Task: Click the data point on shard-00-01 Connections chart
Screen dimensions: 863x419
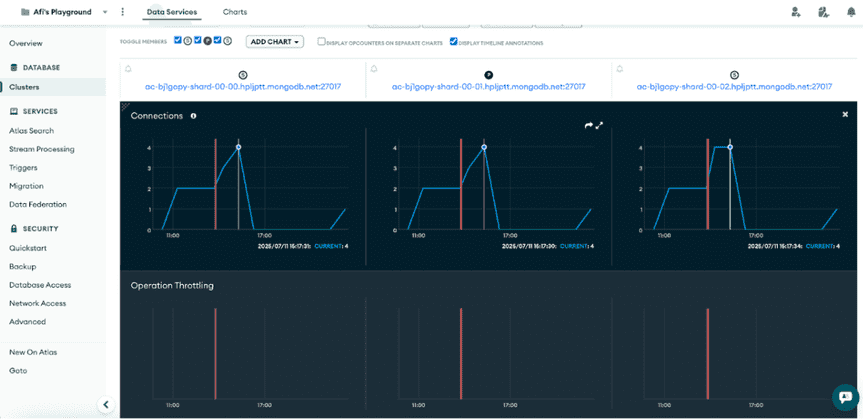Action: coord(484,147)
